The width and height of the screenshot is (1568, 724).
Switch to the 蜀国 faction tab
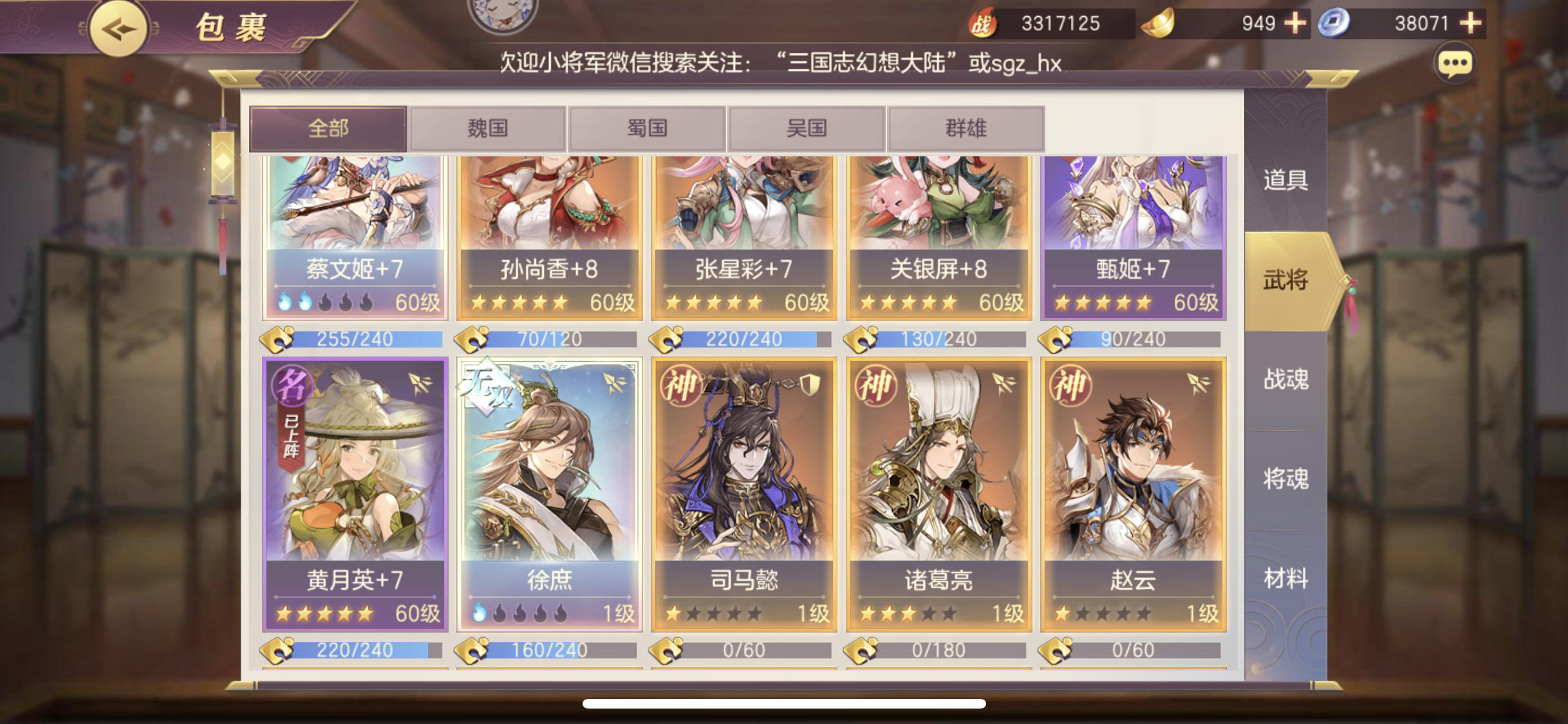click(647, 129)
